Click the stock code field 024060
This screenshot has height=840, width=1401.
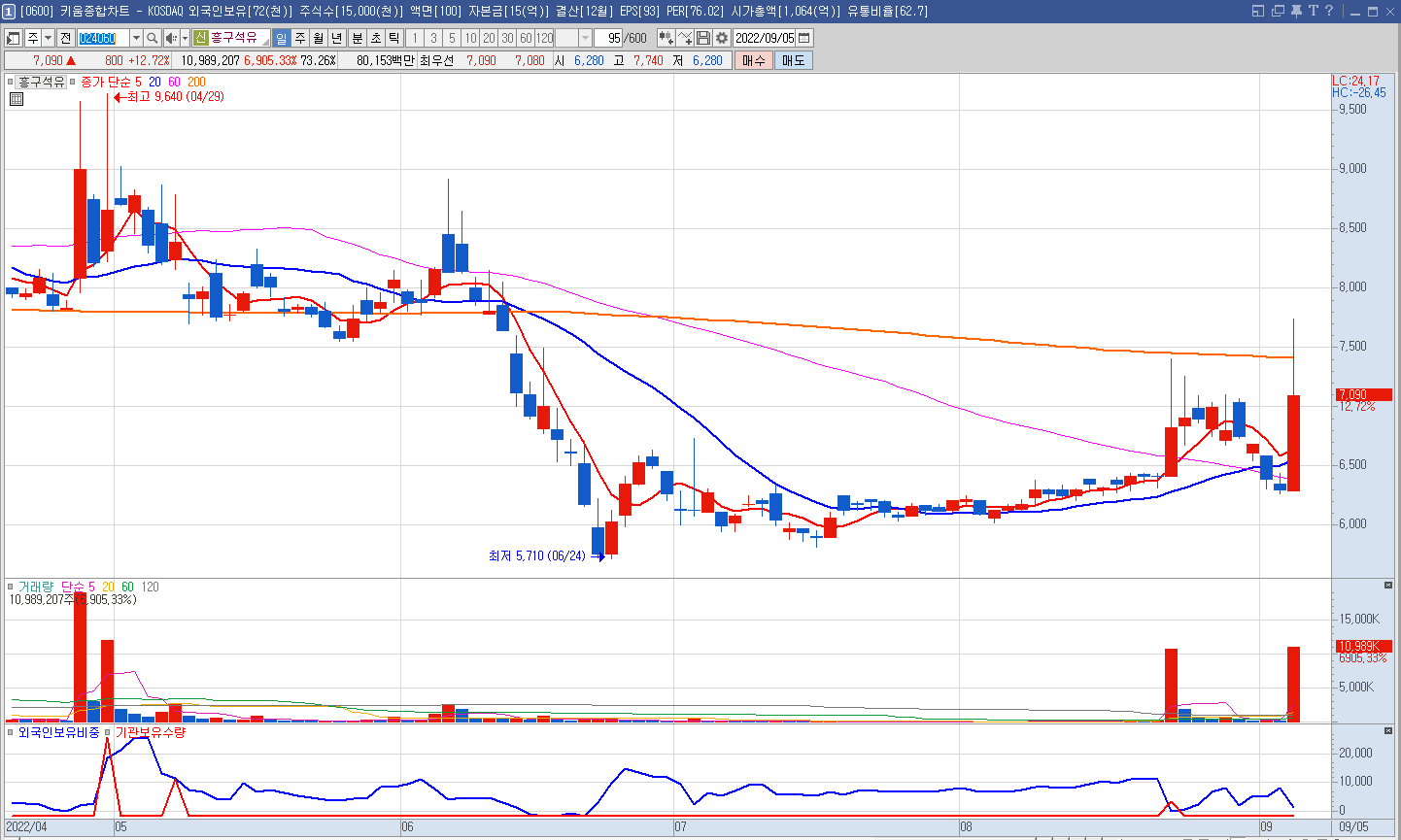[102, 38]
